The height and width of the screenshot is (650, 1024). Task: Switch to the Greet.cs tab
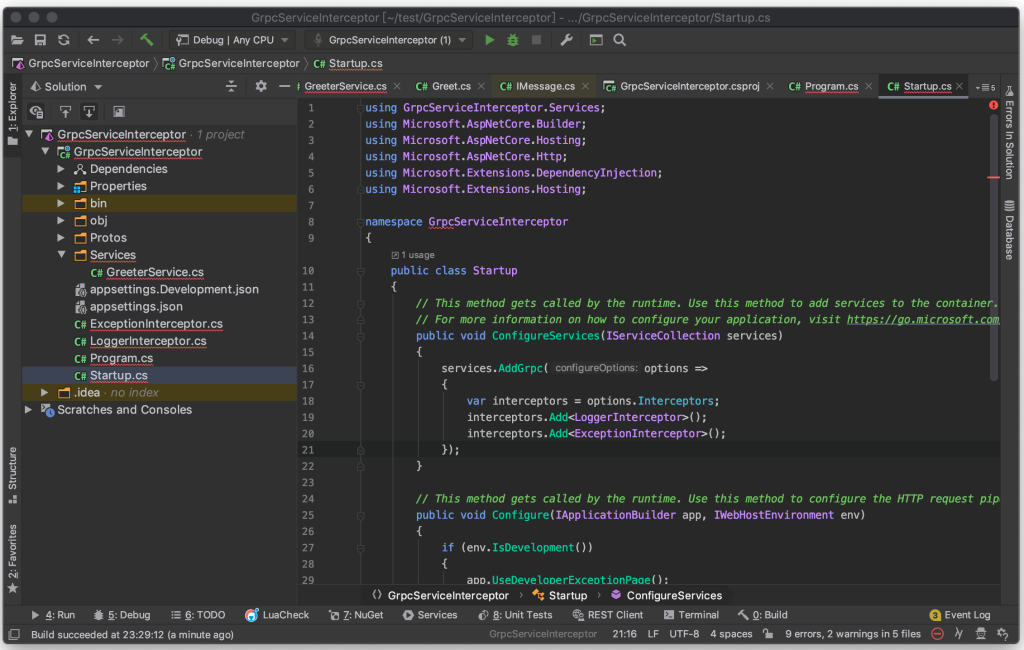coord(451,86)
